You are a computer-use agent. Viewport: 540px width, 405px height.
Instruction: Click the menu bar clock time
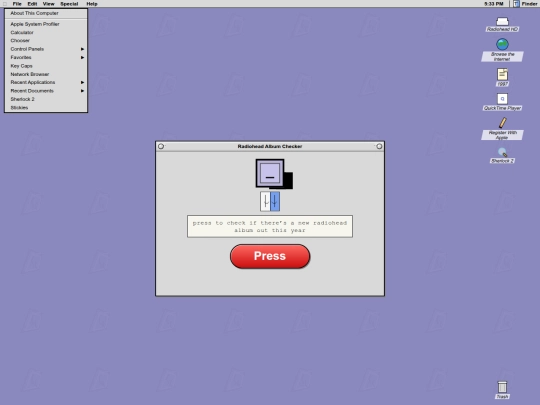(494, 4)
